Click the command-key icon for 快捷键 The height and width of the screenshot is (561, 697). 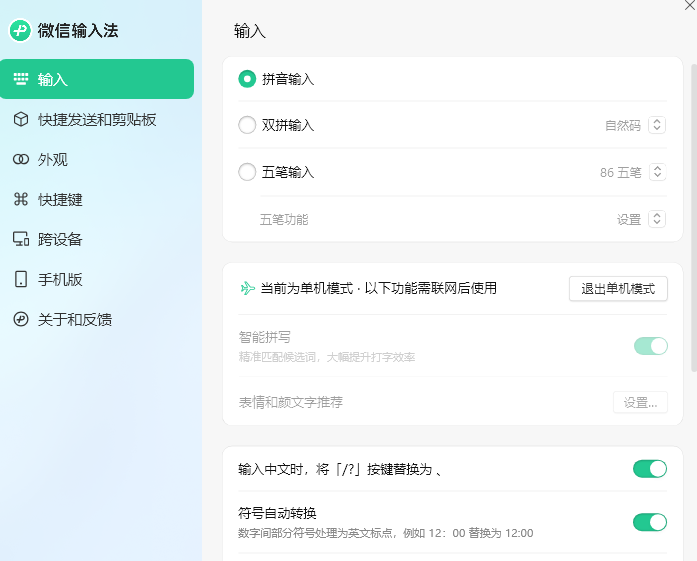click(x=20, y=200)
